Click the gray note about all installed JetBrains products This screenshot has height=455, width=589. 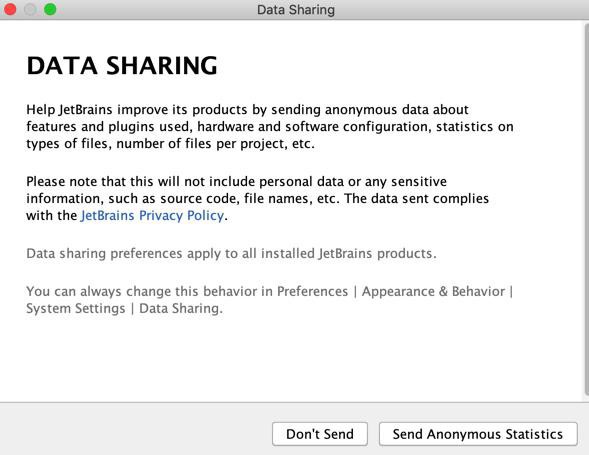231,254
